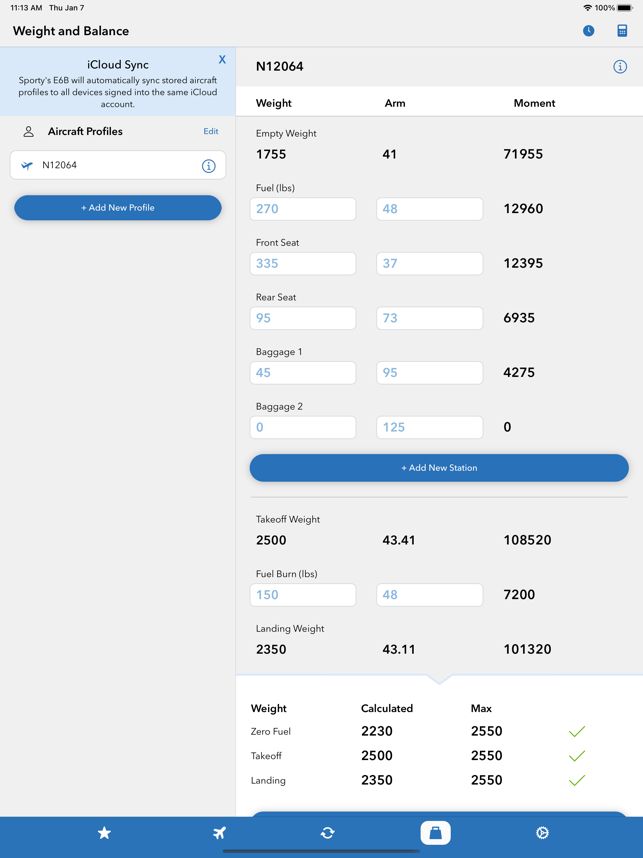Open the airplane tab in bottom bar
Image resolution: width=643 pixels, height=858 pixels.
219,833
